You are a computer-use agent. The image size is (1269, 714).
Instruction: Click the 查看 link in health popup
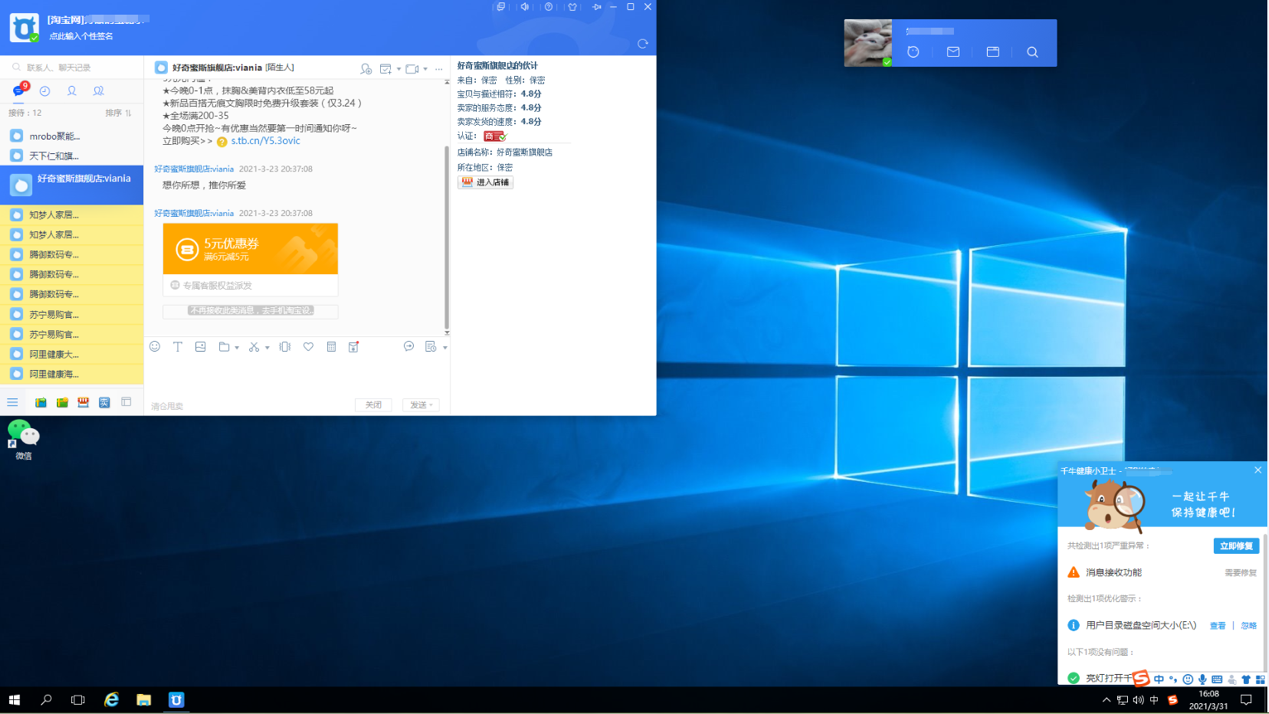pyautogui.click(x=1217, y=626)
